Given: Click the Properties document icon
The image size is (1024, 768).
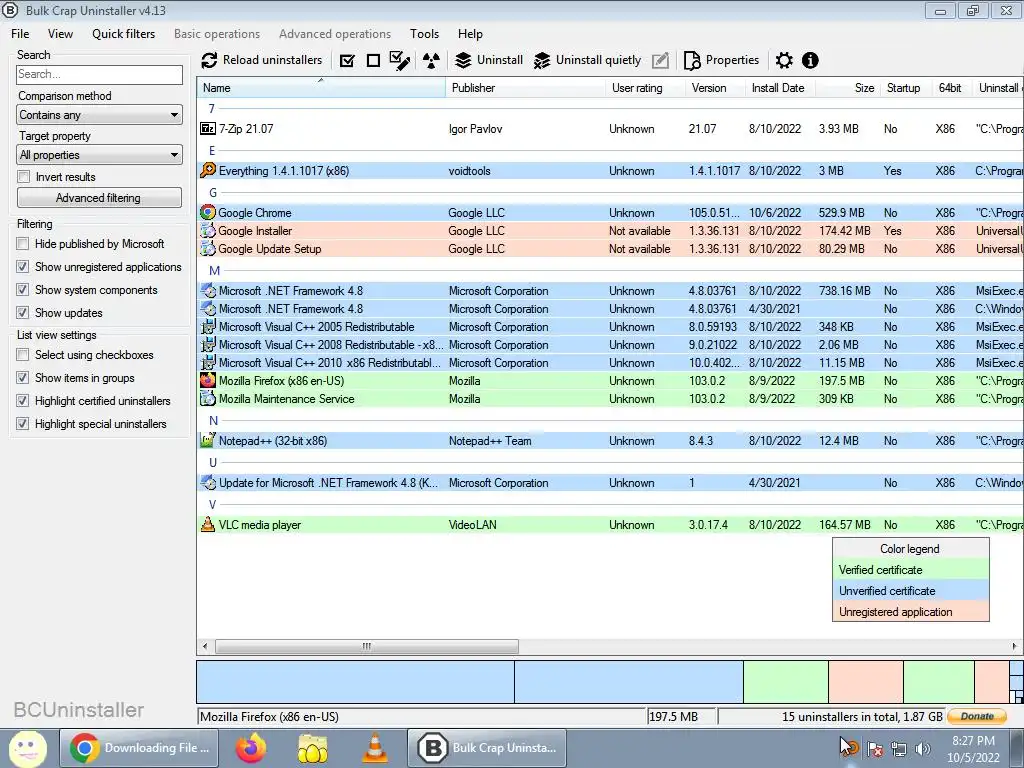Looking at the screenshot, I should 692,60.
